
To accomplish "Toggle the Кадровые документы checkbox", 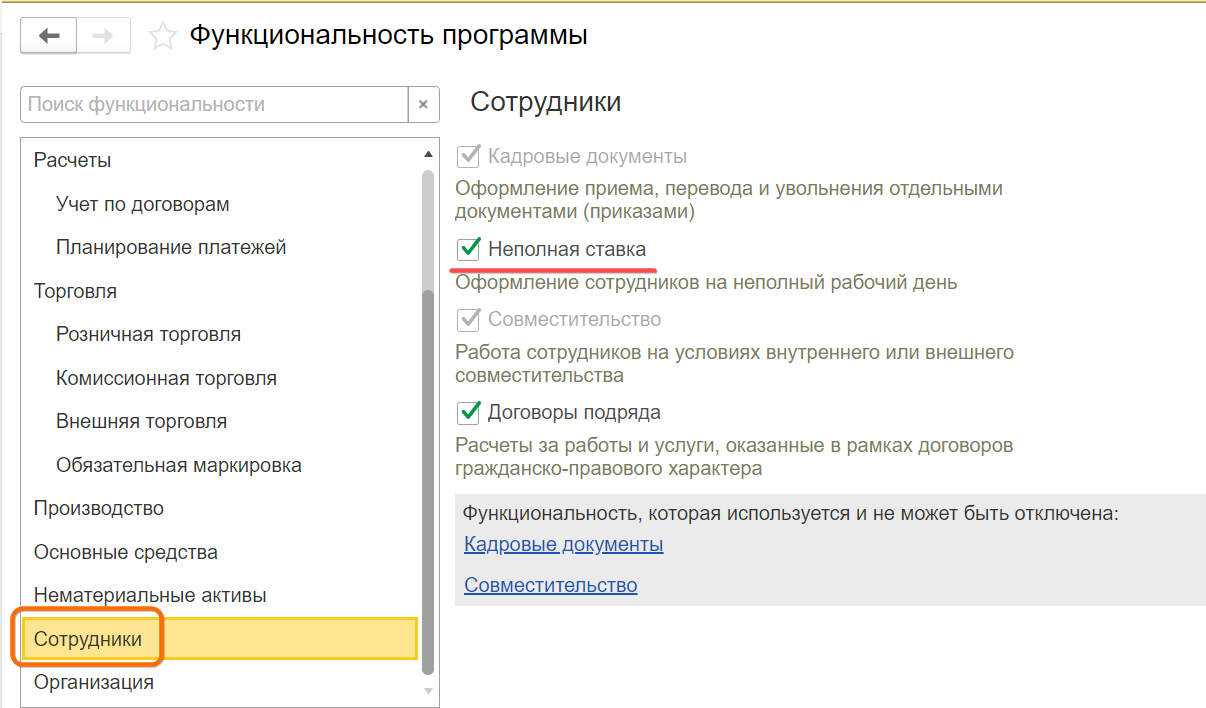I will pos(468,157).
